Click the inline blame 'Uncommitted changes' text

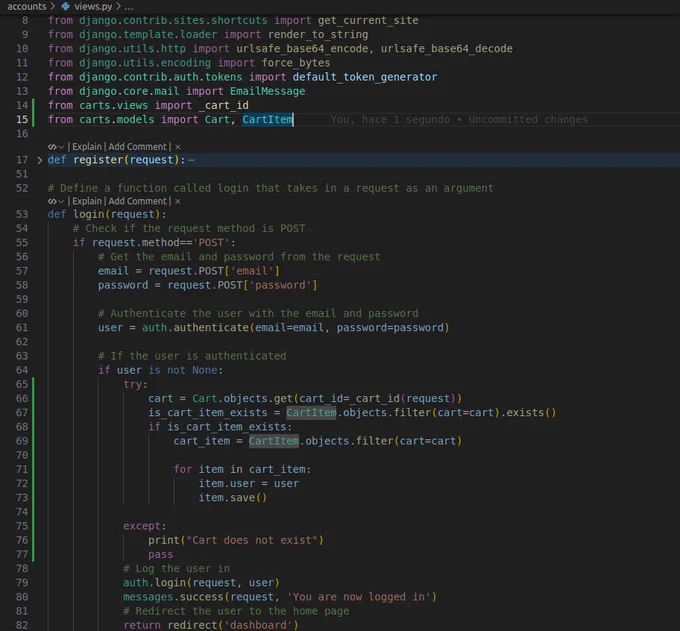528,120
